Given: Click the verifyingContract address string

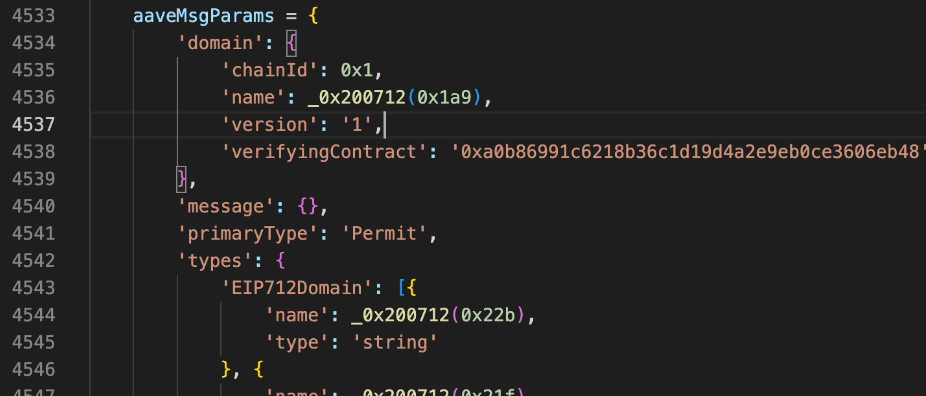Looking at the screenshot, I should pos(688,152).
